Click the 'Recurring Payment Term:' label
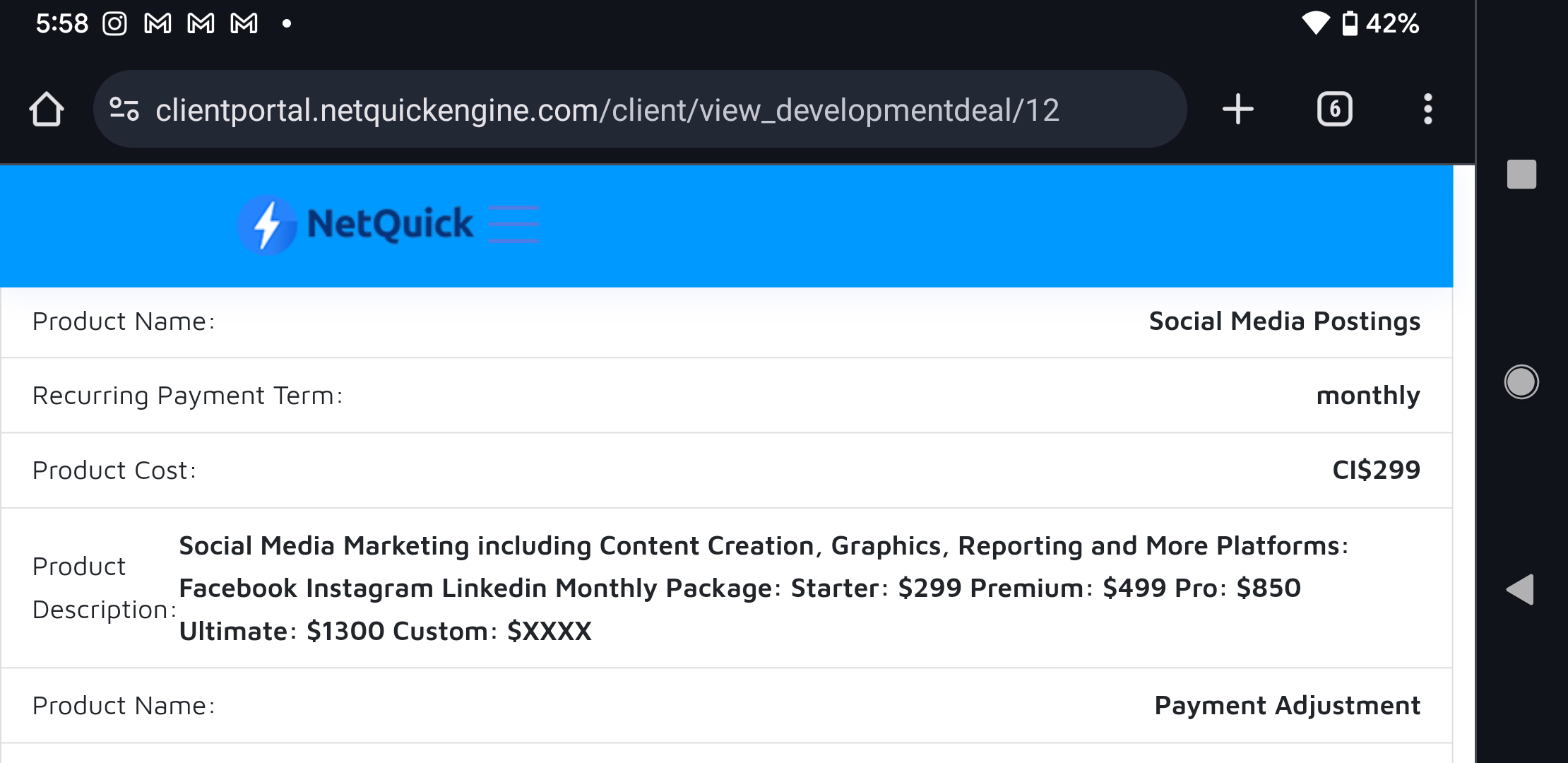 pos(188,396)
